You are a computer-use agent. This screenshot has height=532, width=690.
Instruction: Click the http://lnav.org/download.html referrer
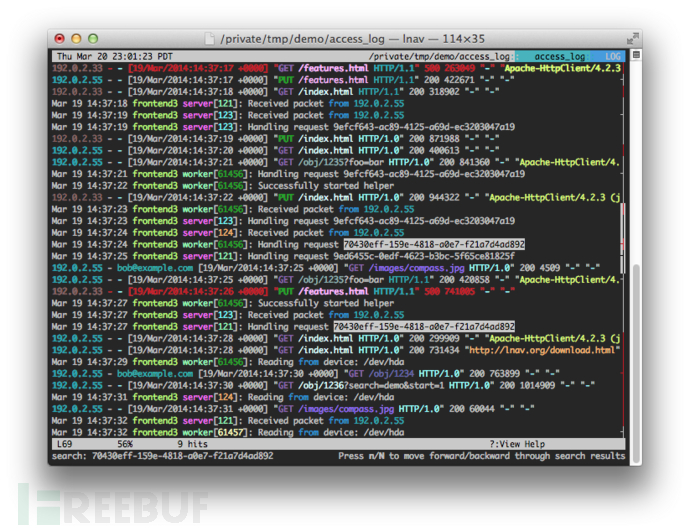(x=542, y=350)
